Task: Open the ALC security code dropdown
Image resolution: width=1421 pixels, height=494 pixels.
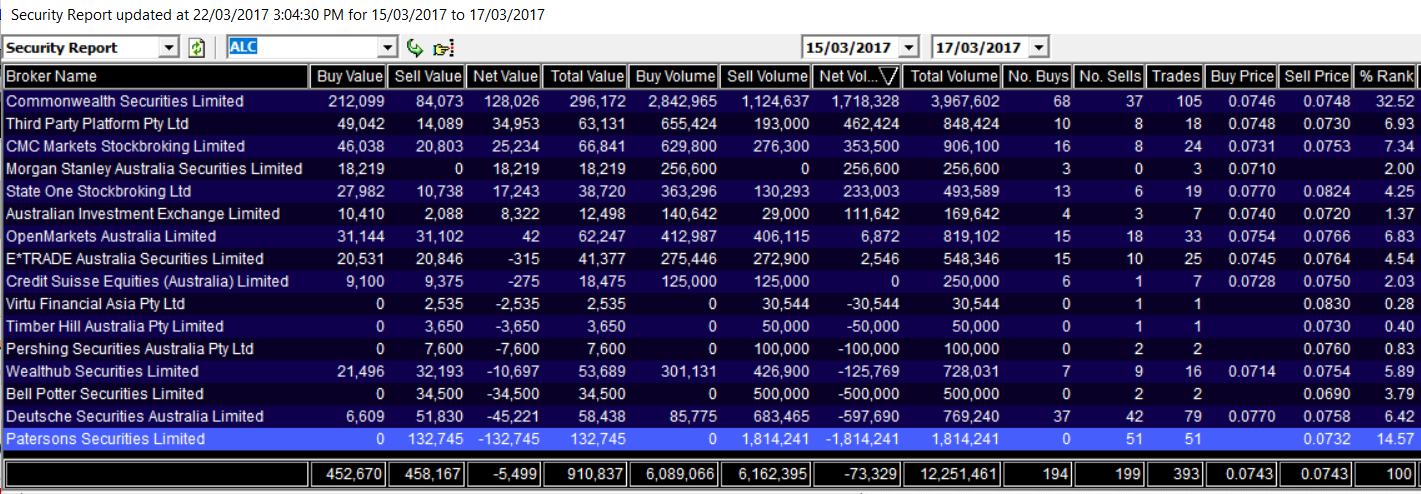Action: [x=388, y=48]
